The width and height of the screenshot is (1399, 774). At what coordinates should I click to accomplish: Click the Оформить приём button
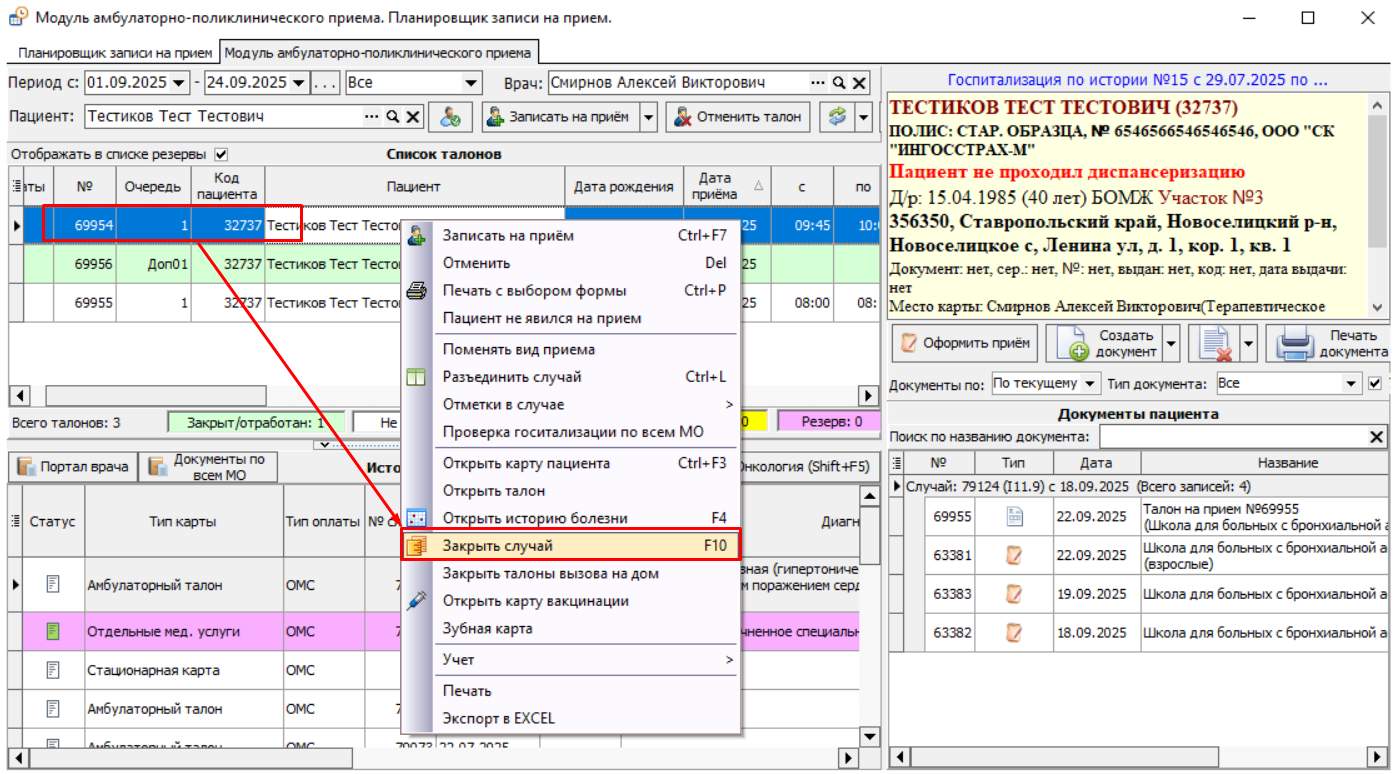pos(966,344)
